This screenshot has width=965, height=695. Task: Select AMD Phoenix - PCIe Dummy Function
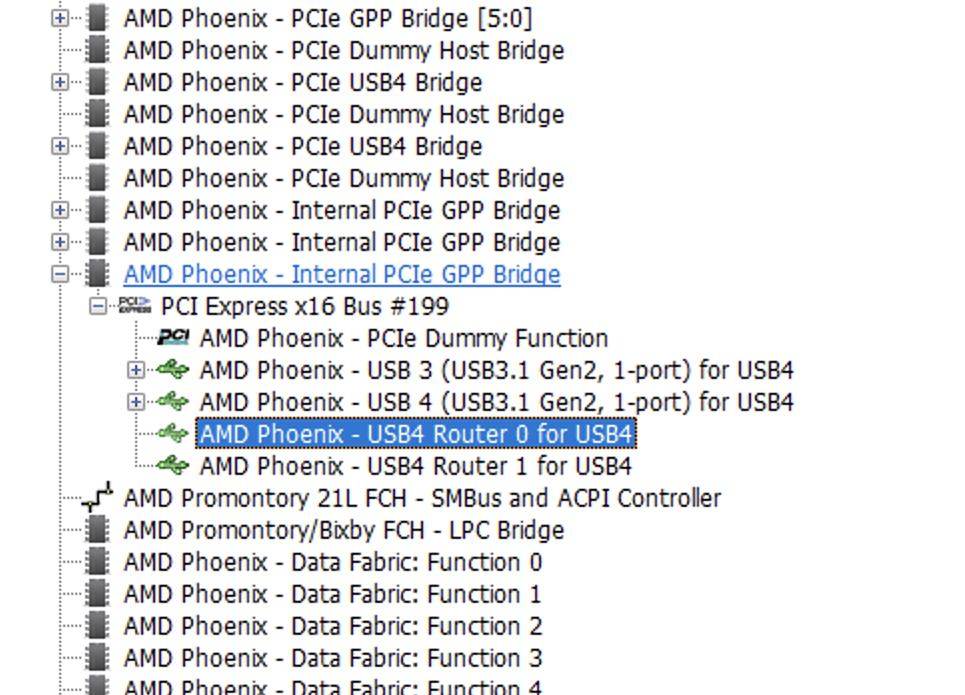pos(404,338)
